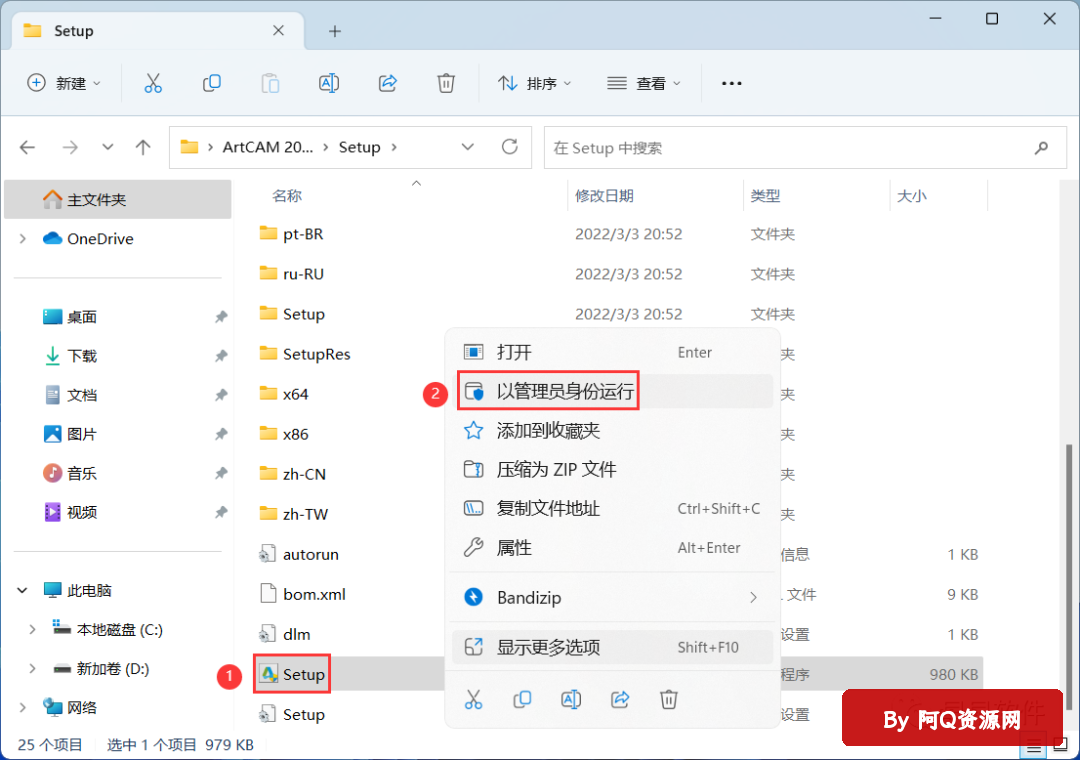Open the 查看 view dropdown
Viewport: 1080px width, 760px height.
coord(643,83)
